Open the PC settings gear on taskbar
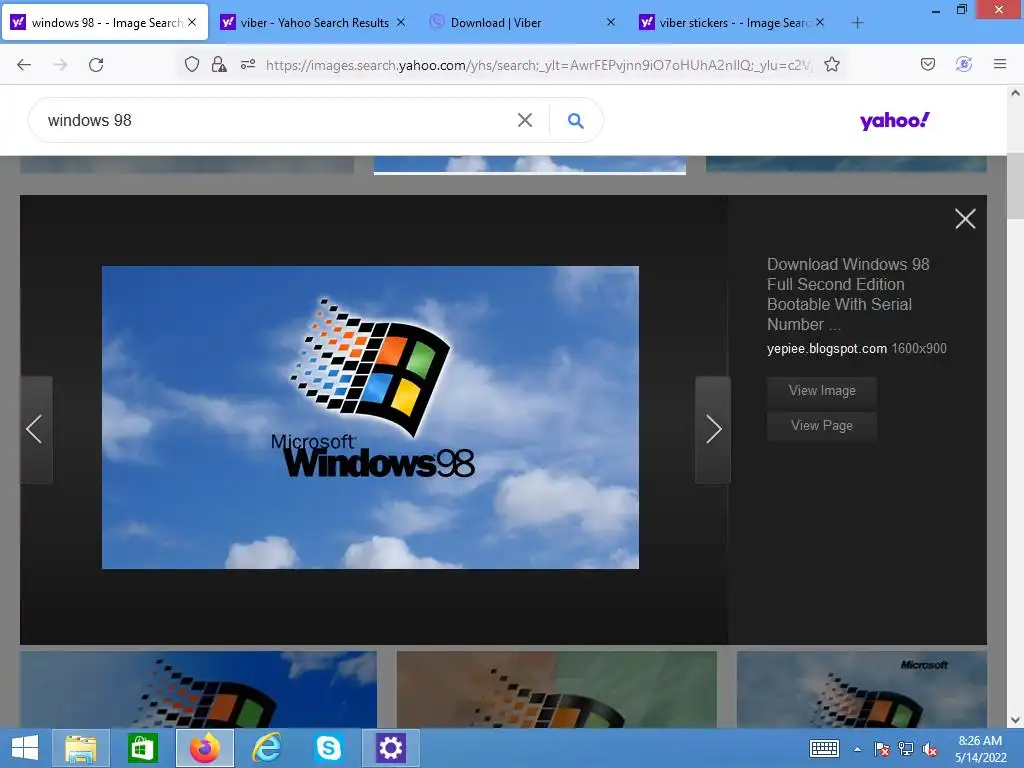Viewport: 1024px width, 768px height. tap(391, 748)
